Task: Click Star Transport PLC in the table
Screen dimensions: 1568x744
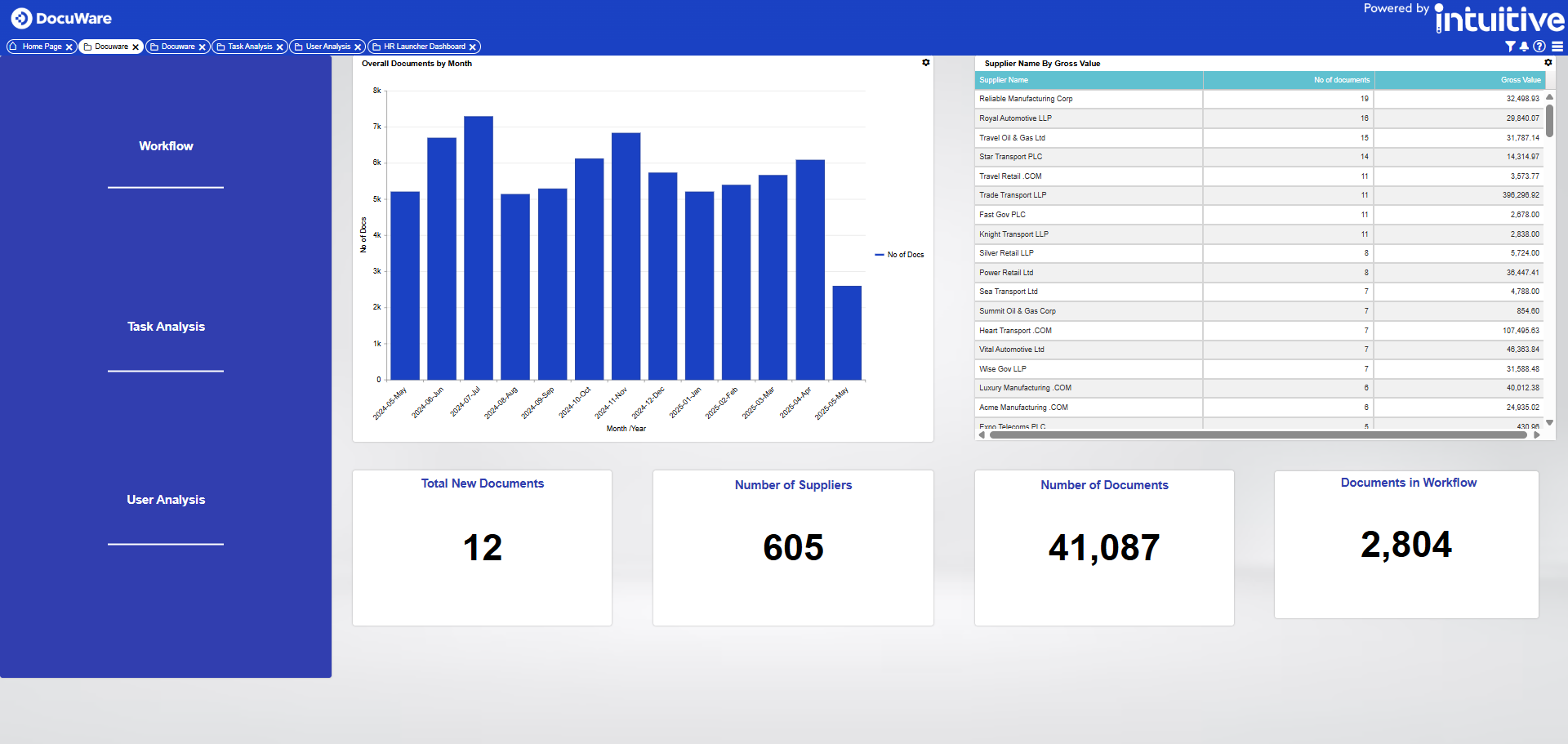Action: (x=1010, y=157)
